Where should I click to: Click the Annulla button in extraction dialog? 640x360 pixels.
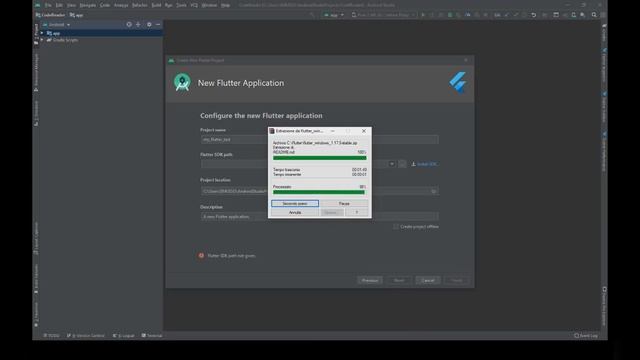click(295, 213)
